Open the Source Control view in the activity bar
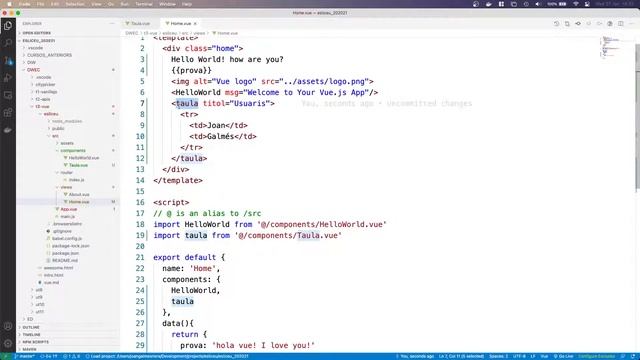 (8, 61)
